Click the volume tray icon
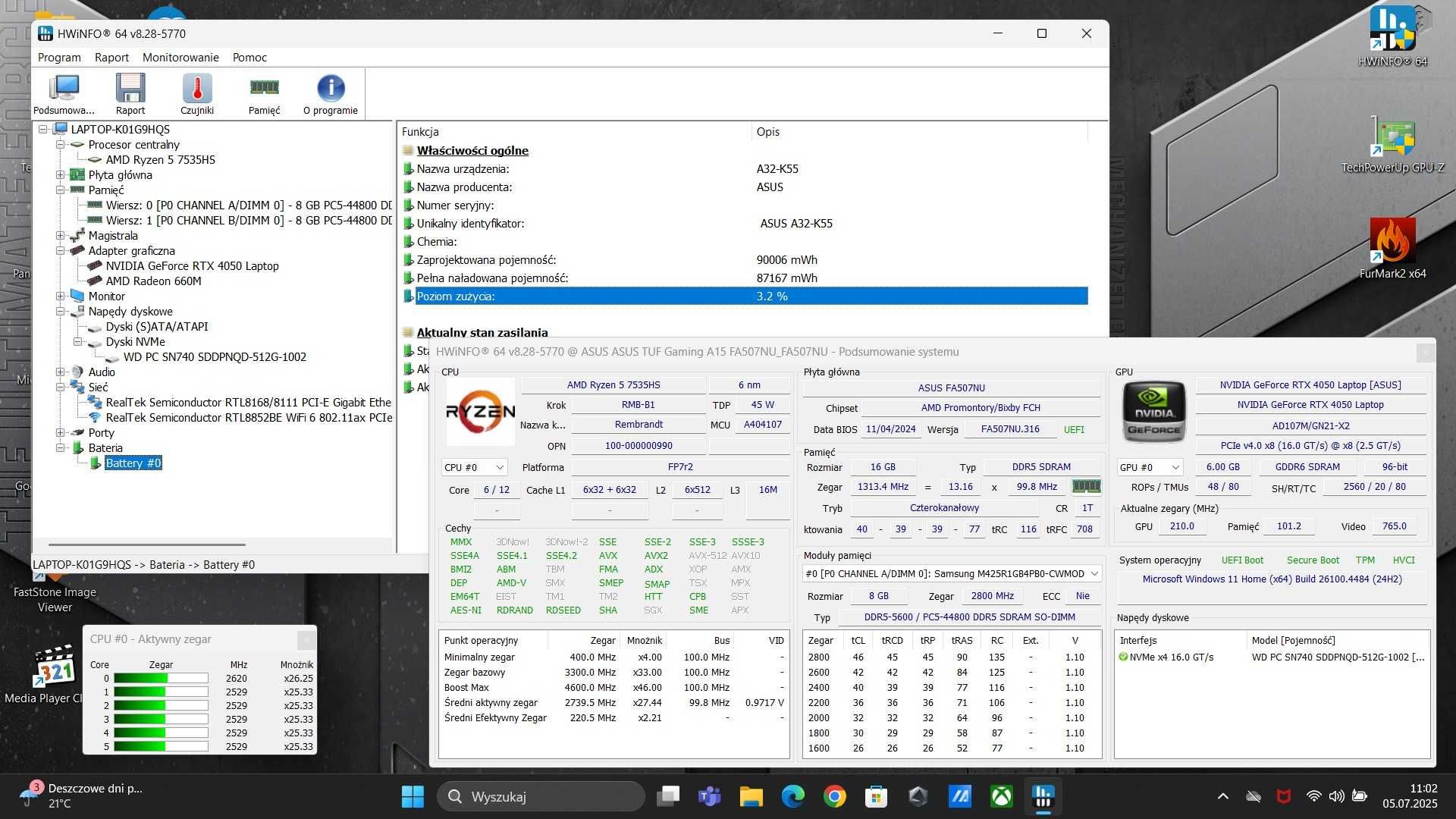 pos(1336,796)
